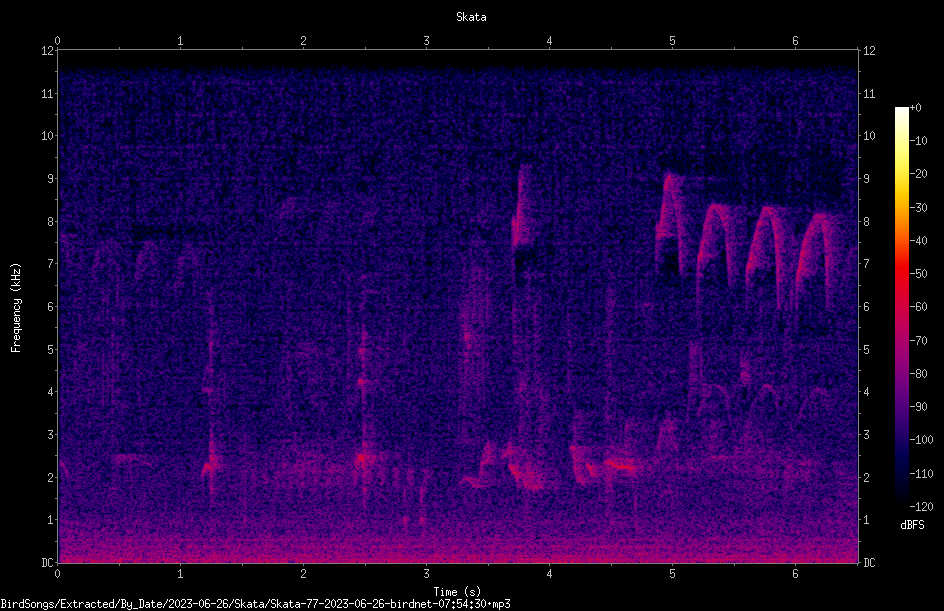The height and width of the screenshot is (611, 944).
Task: Click the "-50" value on the dBFS scale
Action: 918,274
